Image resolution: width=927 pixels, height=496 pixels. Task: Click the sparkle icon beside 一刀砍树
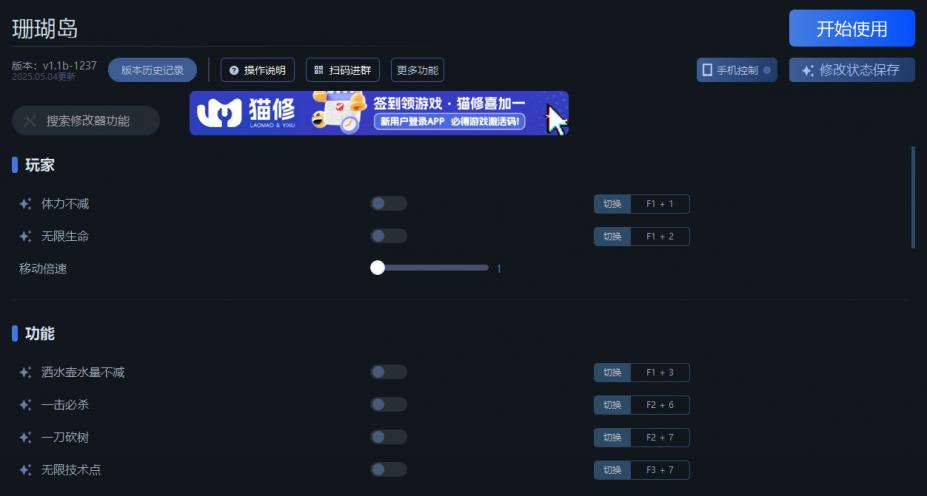(25, 437)
